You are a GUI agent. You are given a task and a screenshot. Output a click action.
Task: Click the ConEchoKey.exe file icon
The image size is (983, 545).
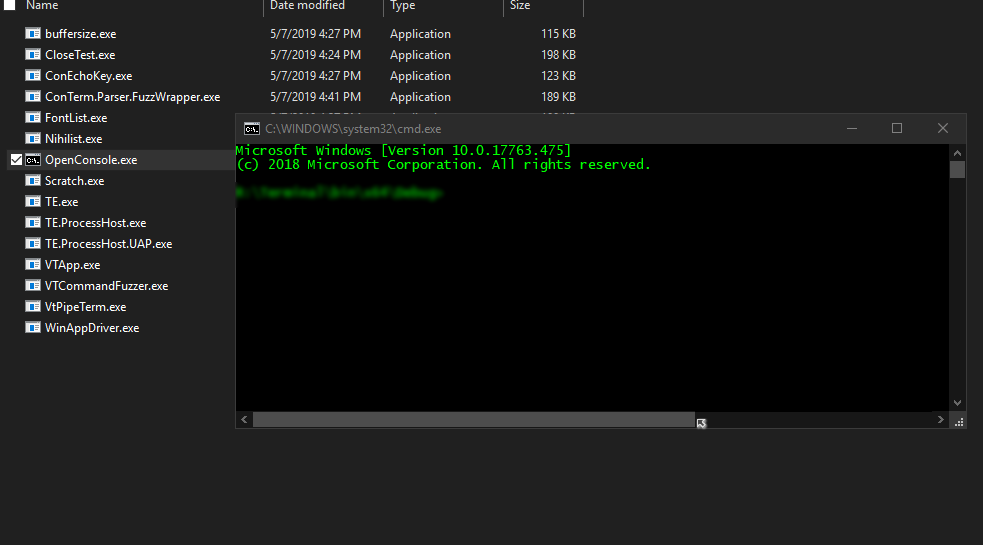point(33,75)
